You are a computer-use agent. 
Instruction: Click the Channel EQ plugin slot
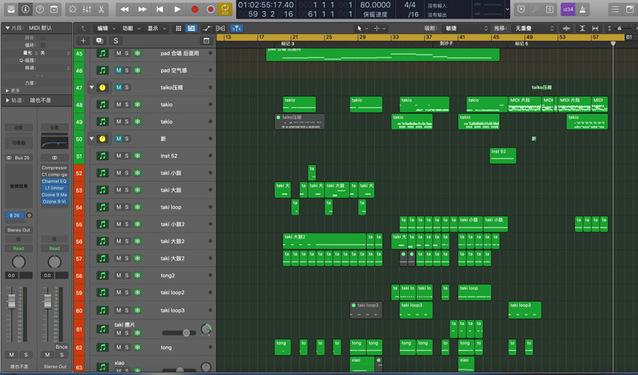55,181
